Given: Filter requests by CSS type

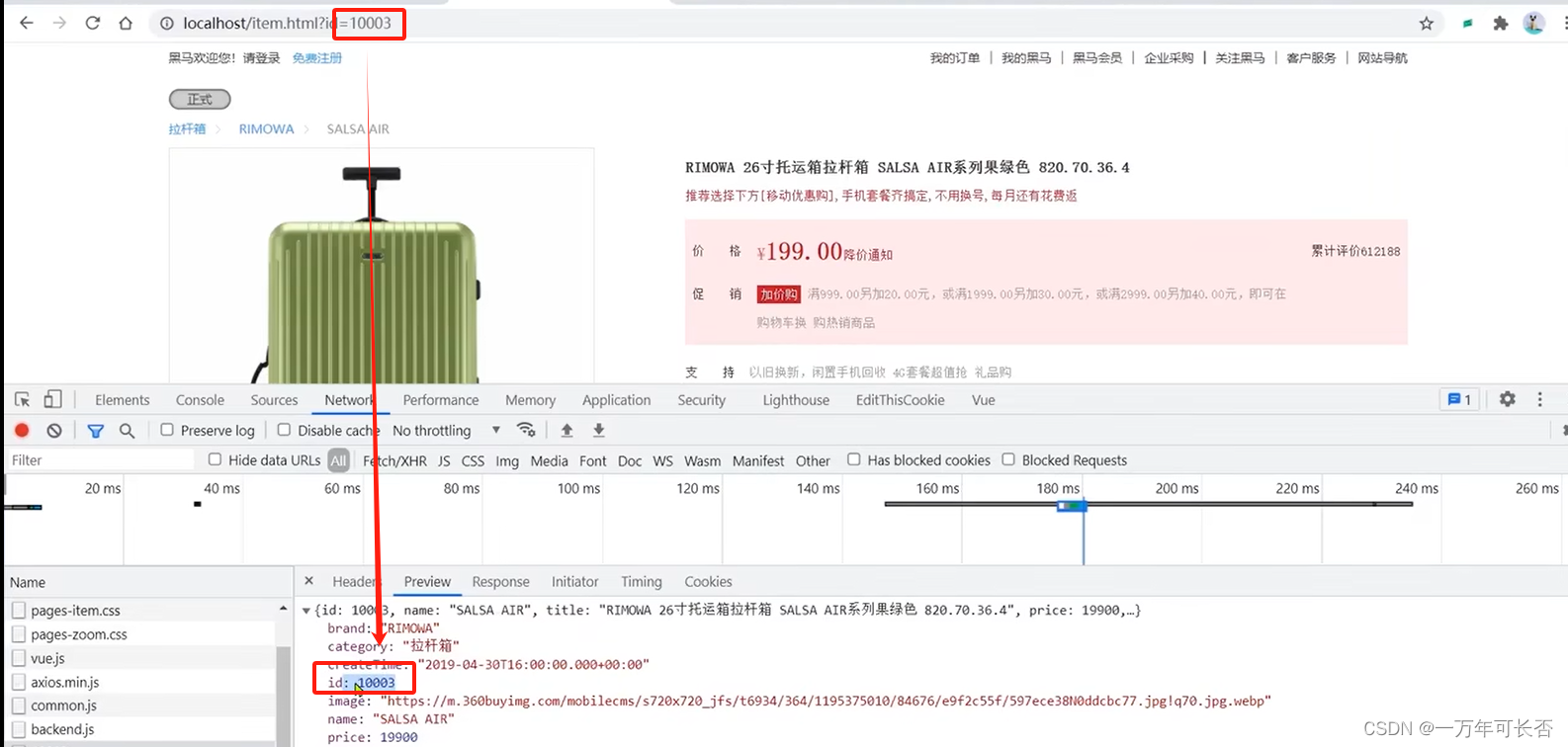Looking at the screenshot, I should 473,460.
